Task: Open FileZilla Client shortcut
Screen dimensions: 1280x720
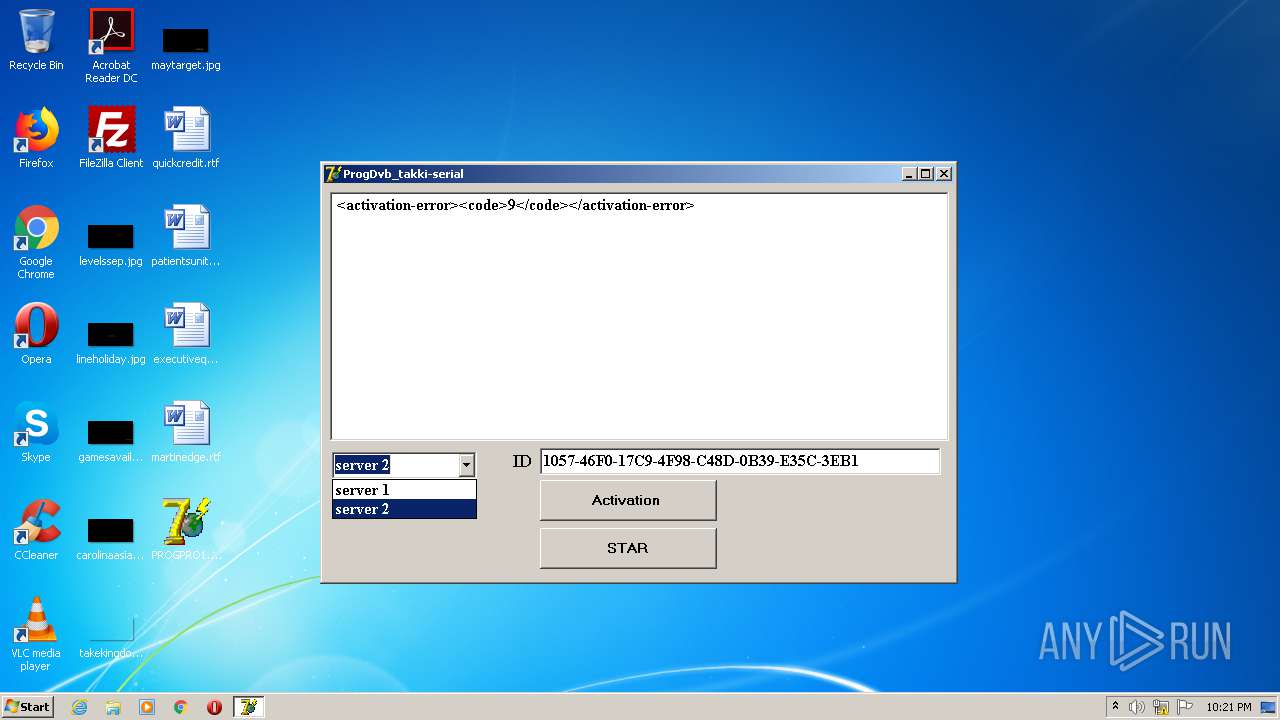Action: coord(111,138)
